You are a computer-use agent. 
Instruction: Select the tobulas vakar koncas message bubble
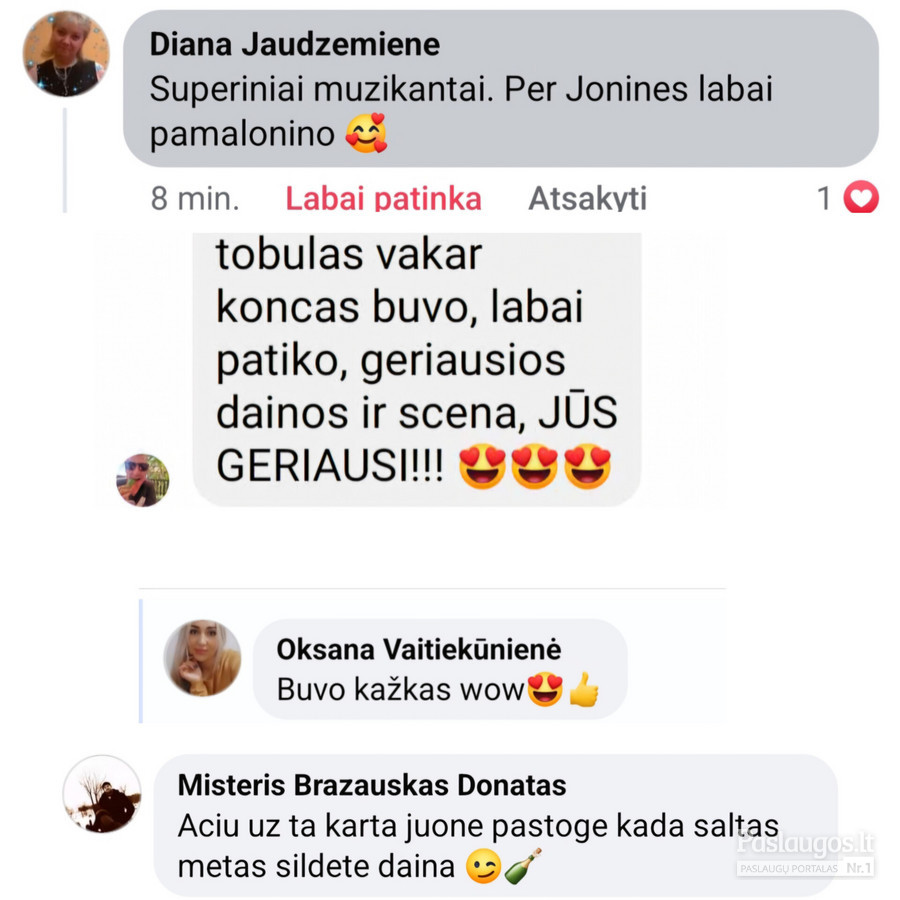[417, 370]
